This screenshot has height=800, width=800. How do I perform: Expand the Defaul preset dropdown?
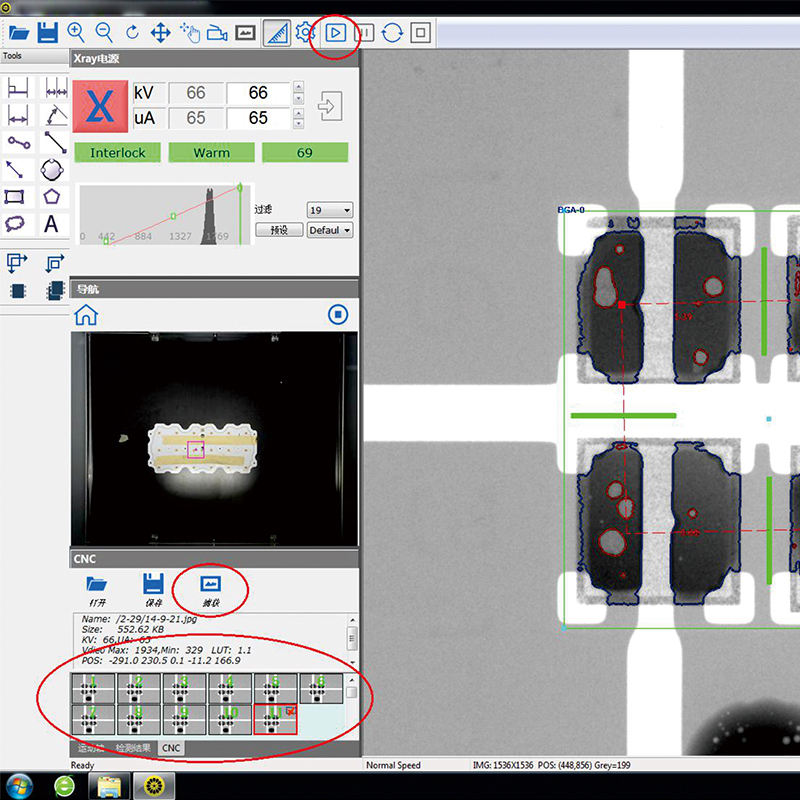pyautogui.click(x=330, y=230)
